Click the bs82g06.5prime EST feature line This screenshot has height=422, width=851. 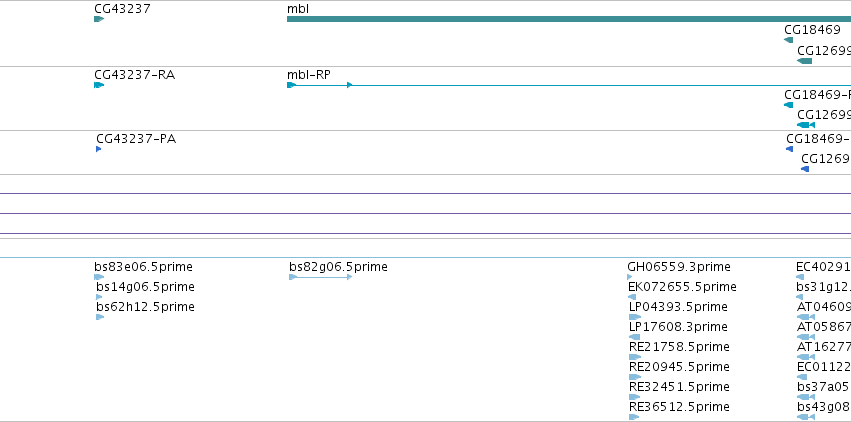(x=321, y=277)
